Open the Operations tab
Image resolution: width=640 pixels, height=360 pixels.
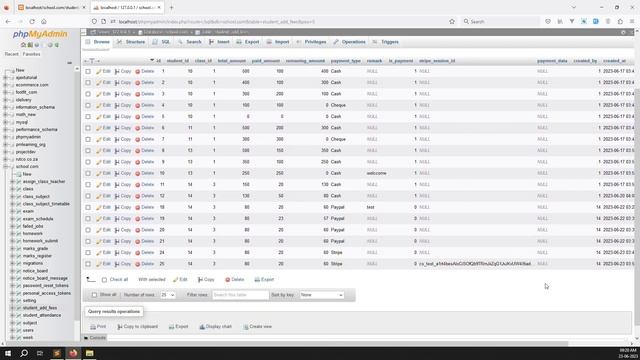[x=349, y=42]
